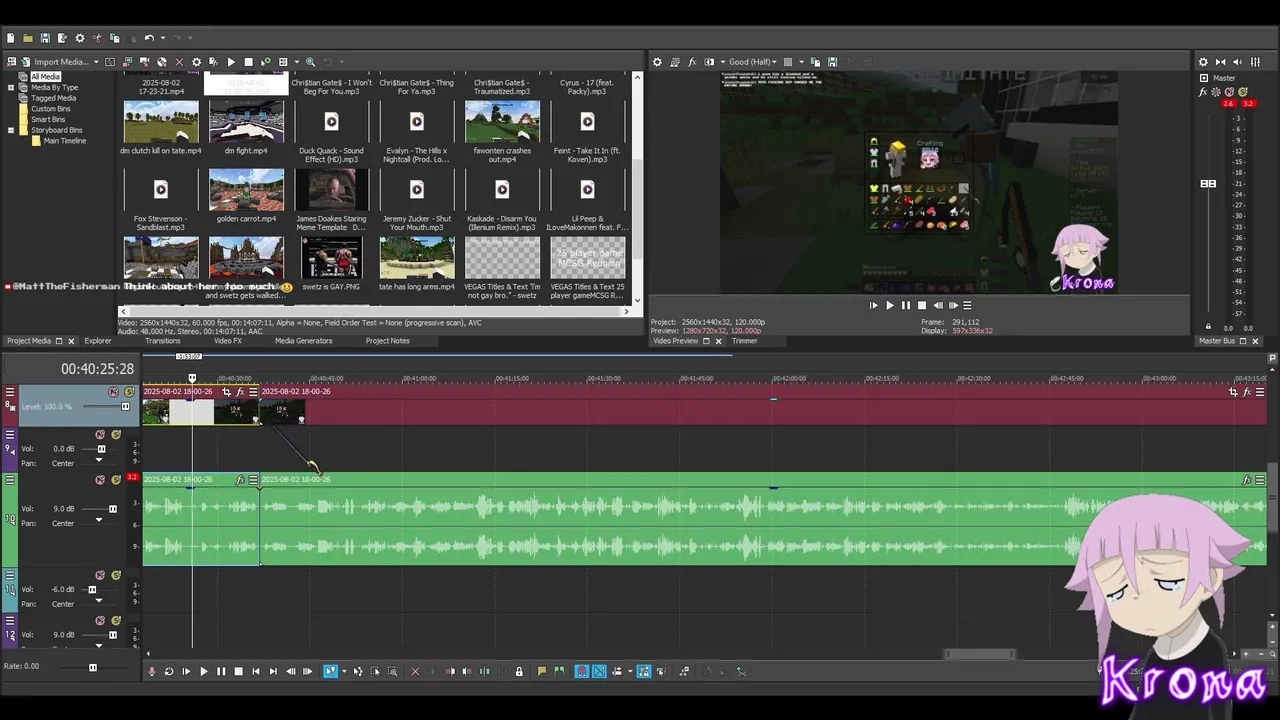Open top video track hamburger menu
The height and width of the screenshot is (720, 1280).
click(10, 392)
